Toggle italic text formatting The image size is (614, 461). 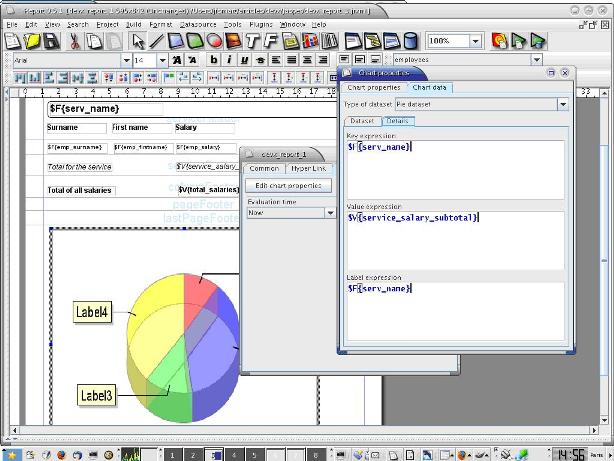coord(229,60)
